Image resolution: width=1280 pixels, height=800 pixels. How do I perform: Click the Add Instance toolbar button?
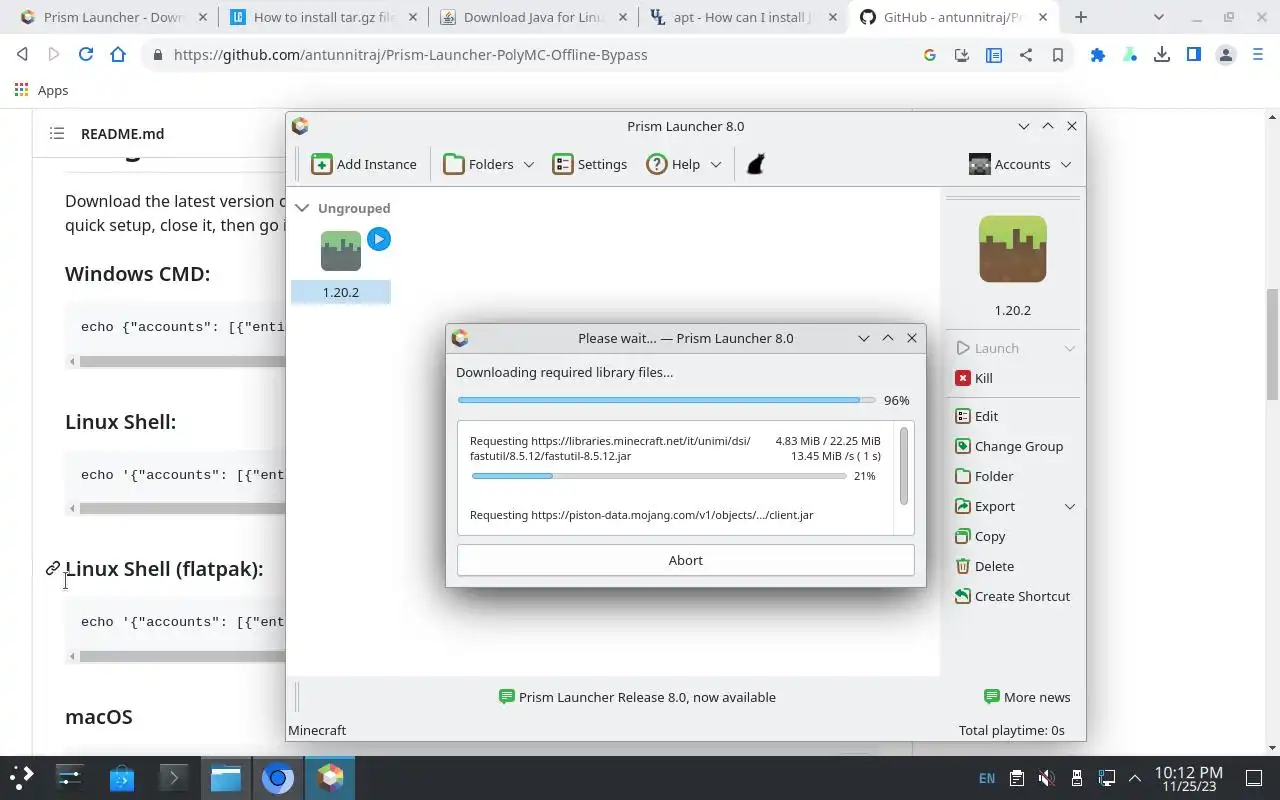click(x=363, y=164)
